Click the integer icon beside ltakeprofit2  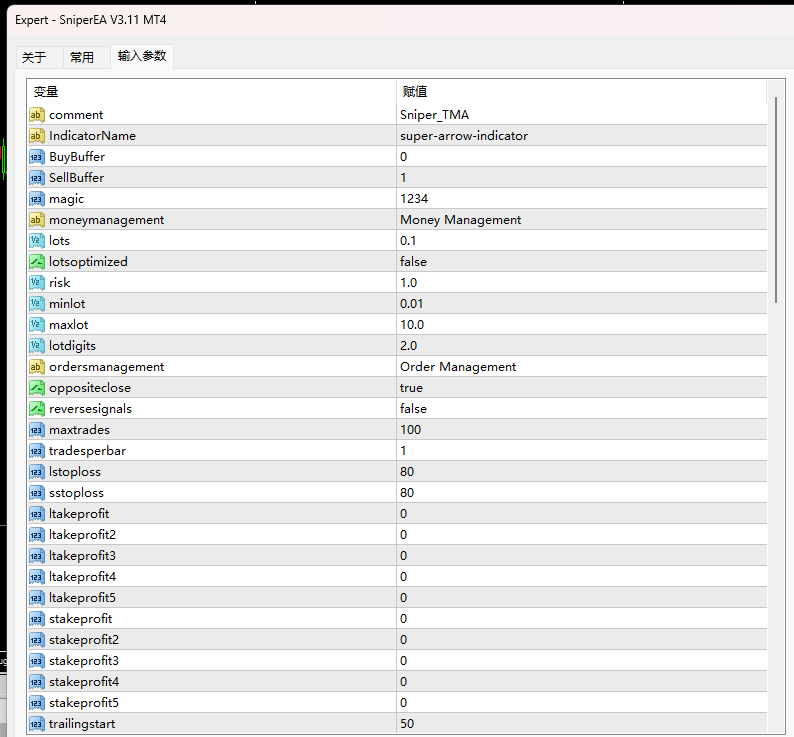point(36,535)
